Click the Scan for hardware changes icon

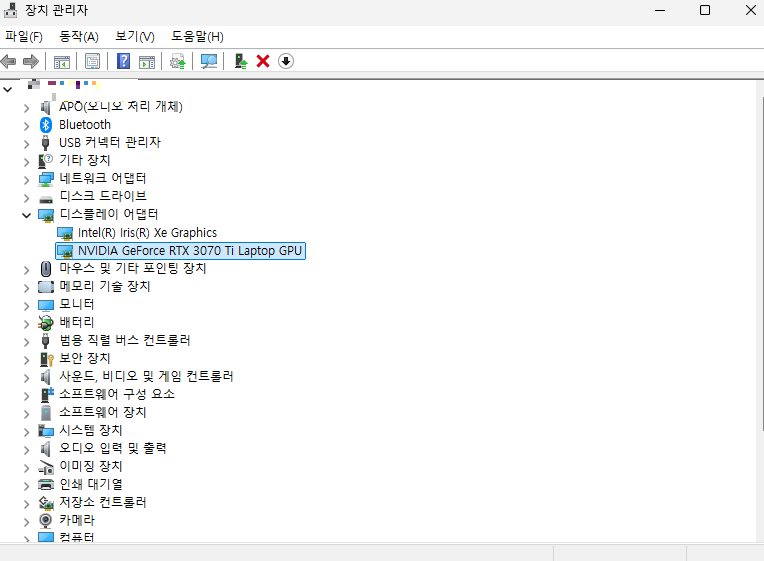(x=209, y=61)
